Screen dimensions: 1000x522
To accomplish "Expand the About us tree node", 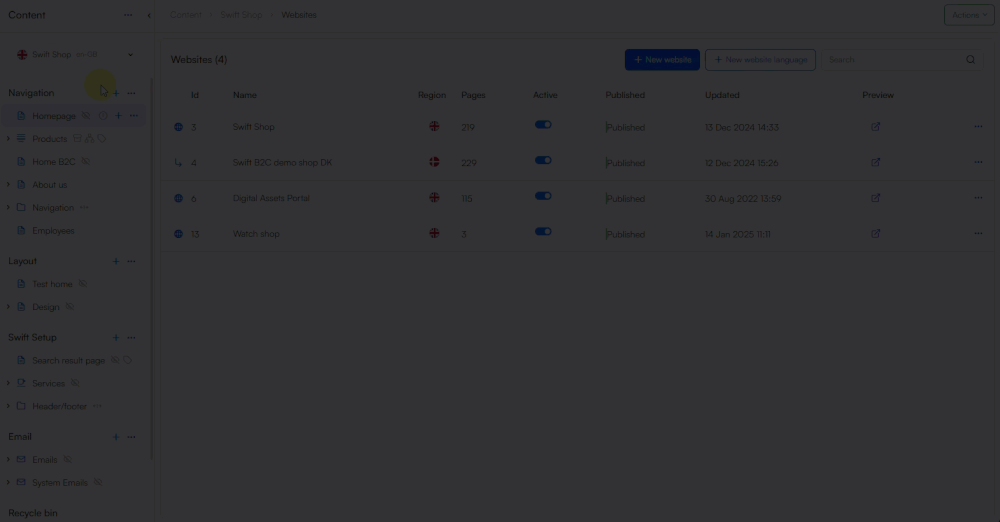I will click(8, 184).
